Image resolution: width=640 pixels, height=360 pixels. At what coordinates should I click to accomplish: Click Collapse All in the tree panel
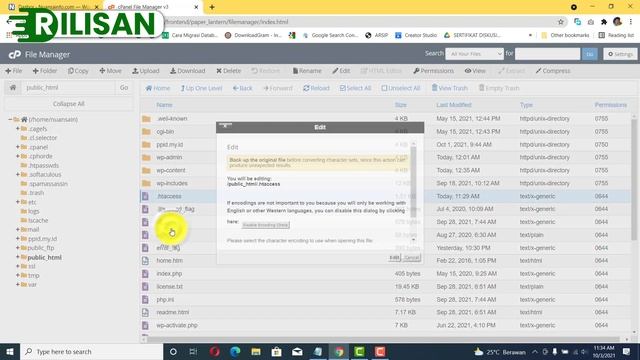(69, 104)
